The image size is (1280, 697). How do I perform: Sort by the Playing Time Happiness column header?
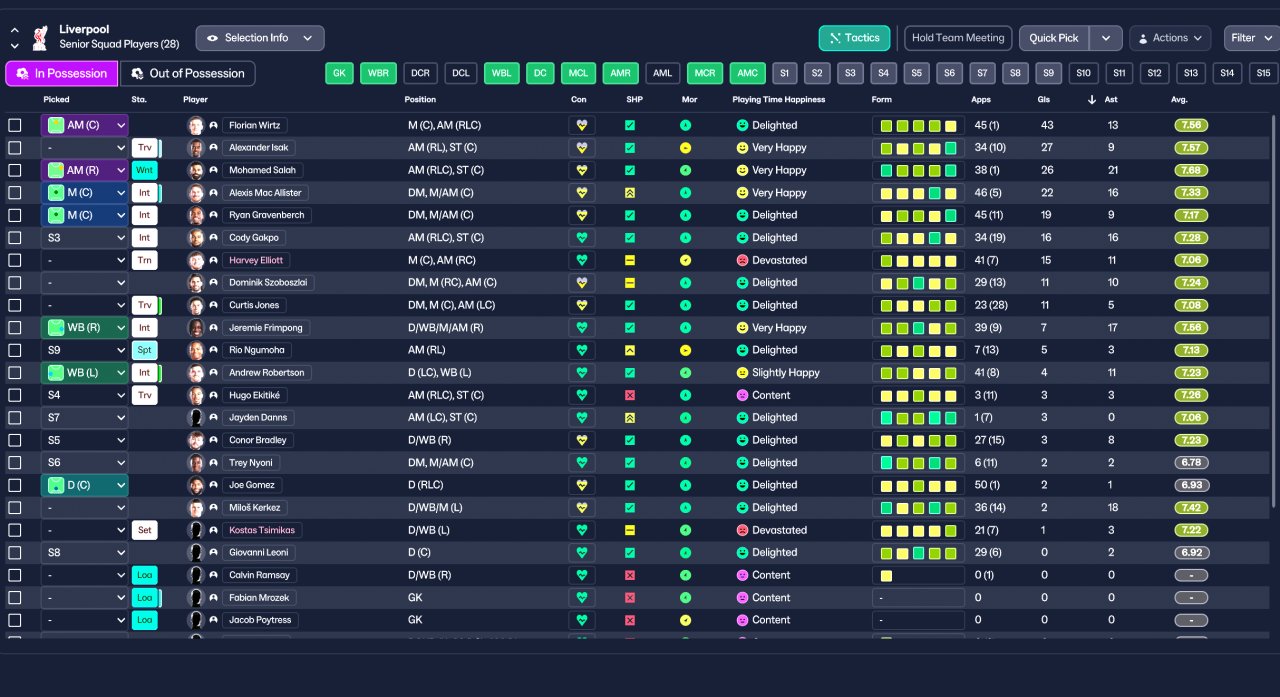pyautogui.click(x=779, y=100)
